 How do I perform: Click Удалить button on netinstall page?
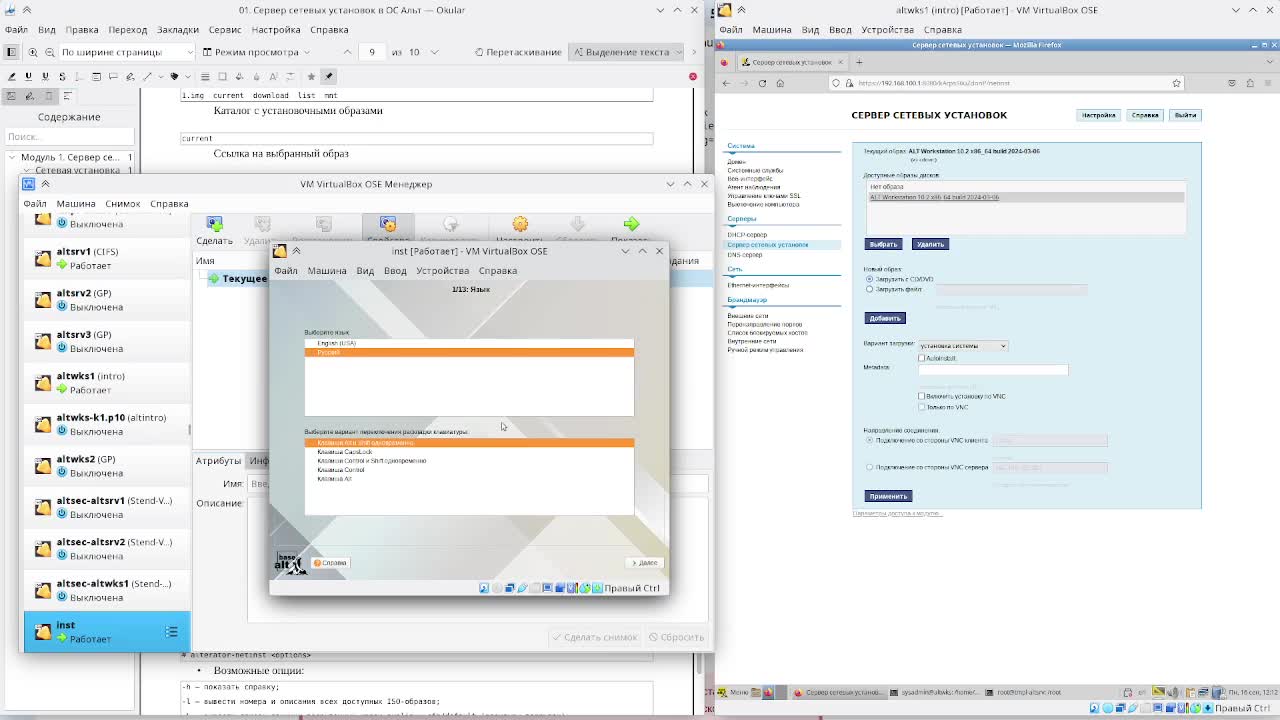point(930,244)
